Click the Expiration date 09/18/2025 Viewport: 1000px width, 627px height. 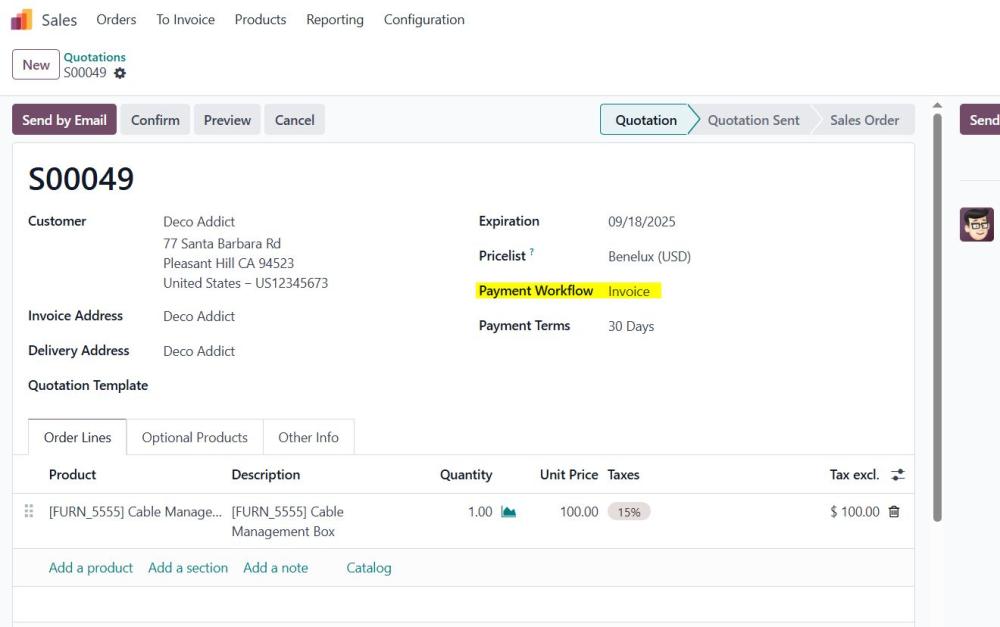(642, 222)
